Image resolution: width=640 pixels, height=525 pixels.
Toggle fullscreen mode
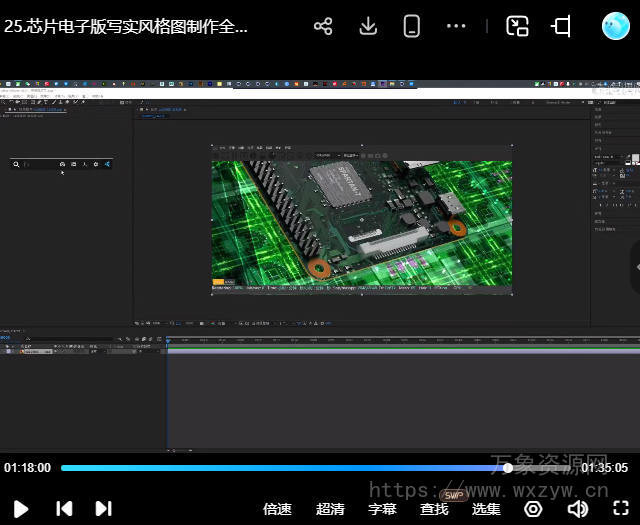pos(620,509)
